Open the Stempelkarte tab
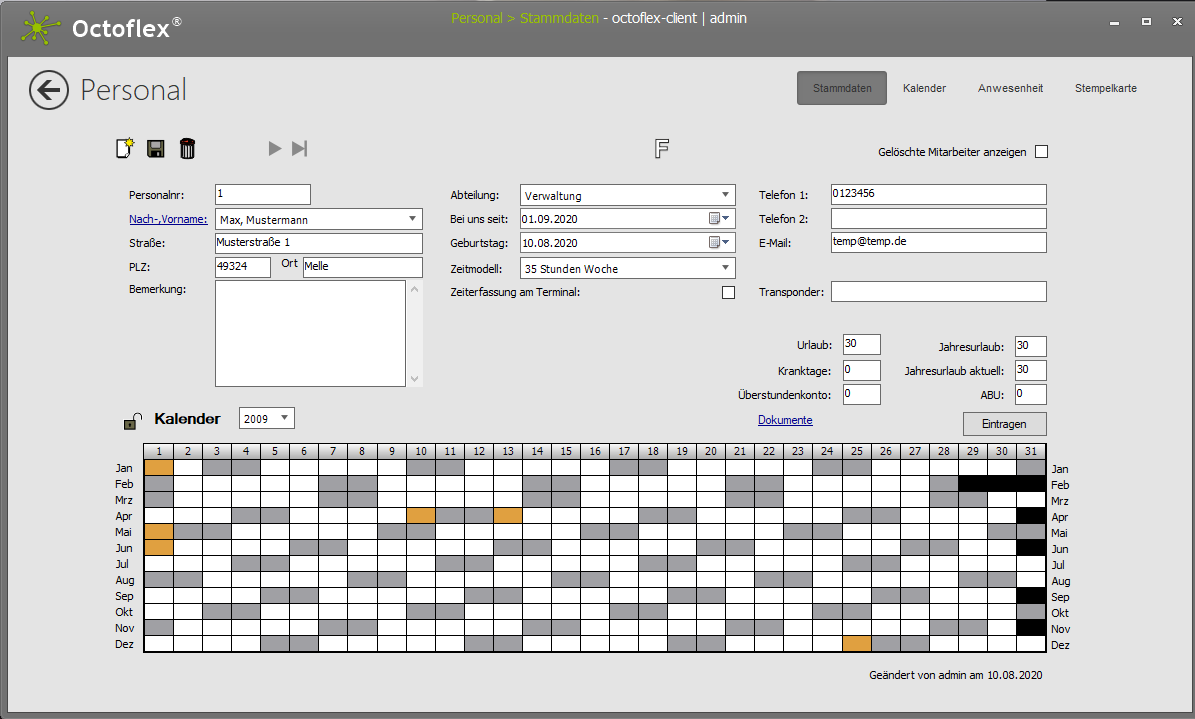 pyautogui.click(x=1105, y=88)
